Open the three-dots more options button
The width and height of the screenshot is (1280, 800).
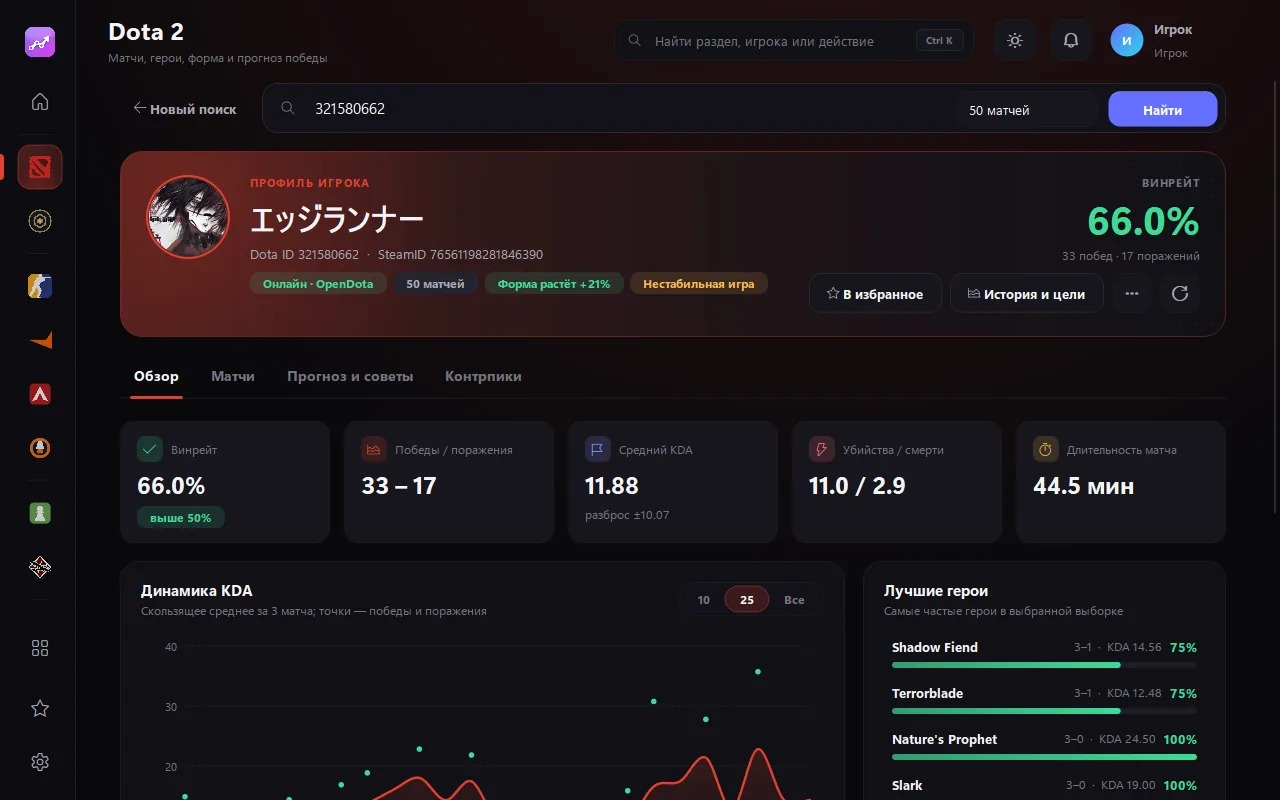tap(1132, 294)
